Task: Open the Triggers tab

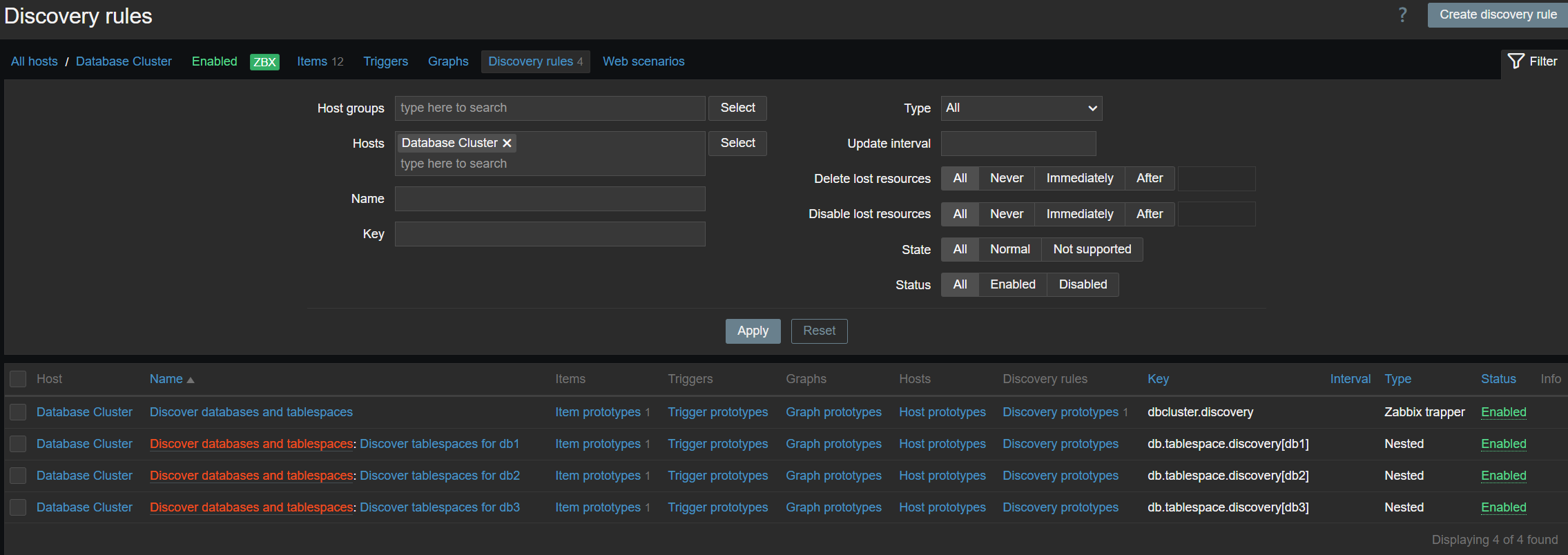Action: pyautogui.click(x=385, y=61)
